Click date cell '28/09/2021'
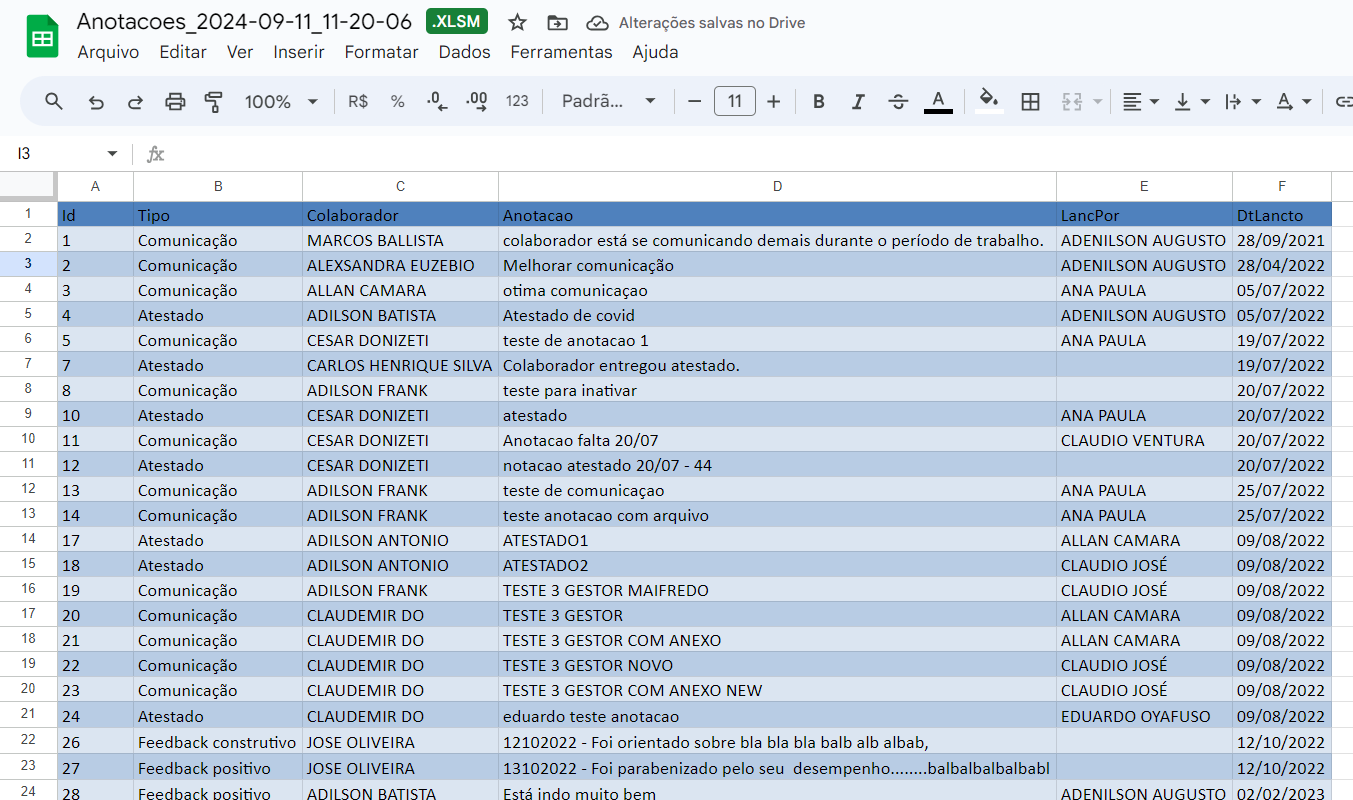This screenshot has height=800, width=1353. click(1281, 240)
